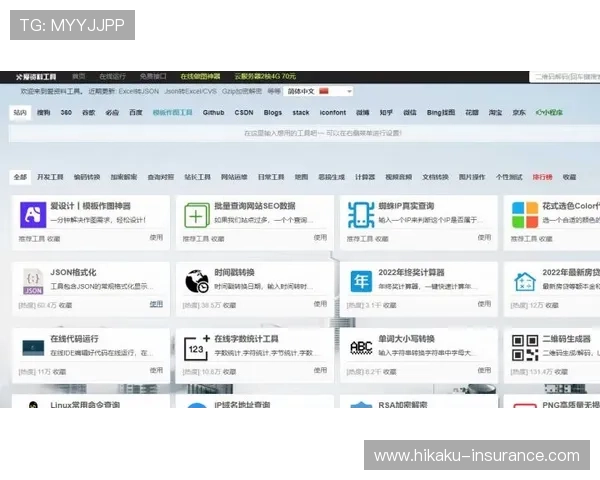Open the green 小程序 search tab
600x480 pixels.
coord(549,113)
